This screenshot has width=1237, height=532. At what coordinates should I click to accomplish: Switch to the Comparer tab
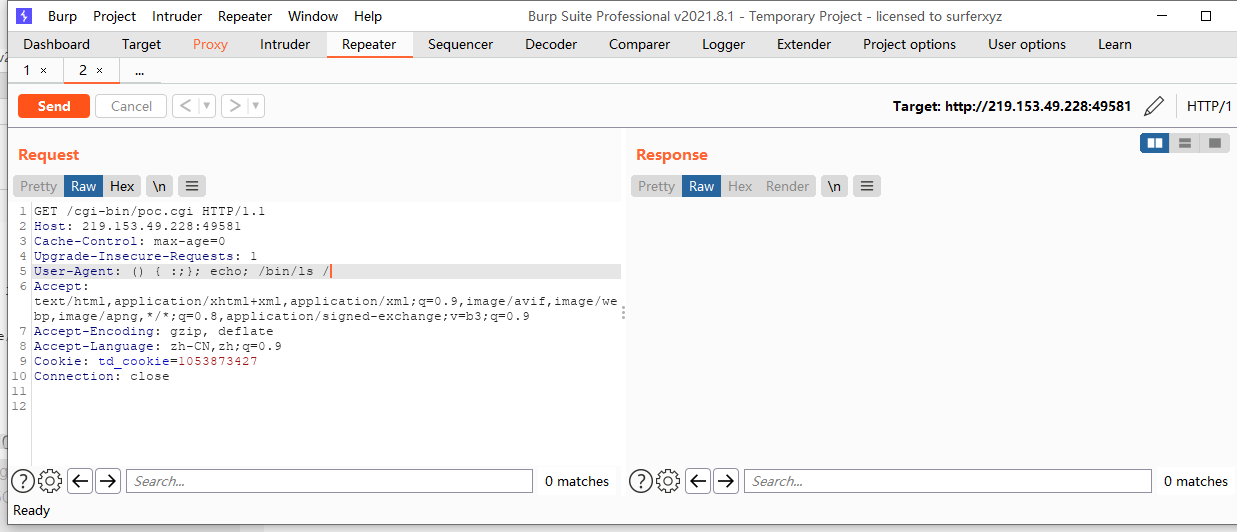(x=640, y=44)
